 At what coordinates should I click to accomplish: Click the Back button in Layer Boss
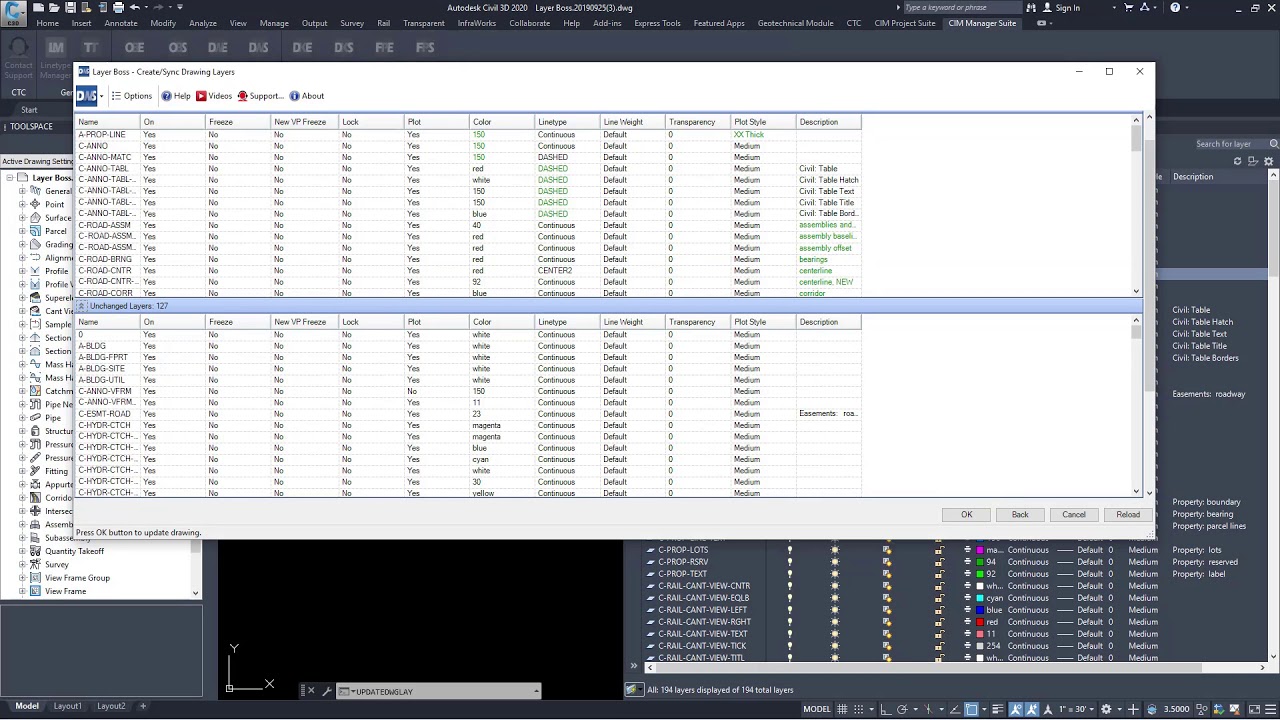[1019, 515]
